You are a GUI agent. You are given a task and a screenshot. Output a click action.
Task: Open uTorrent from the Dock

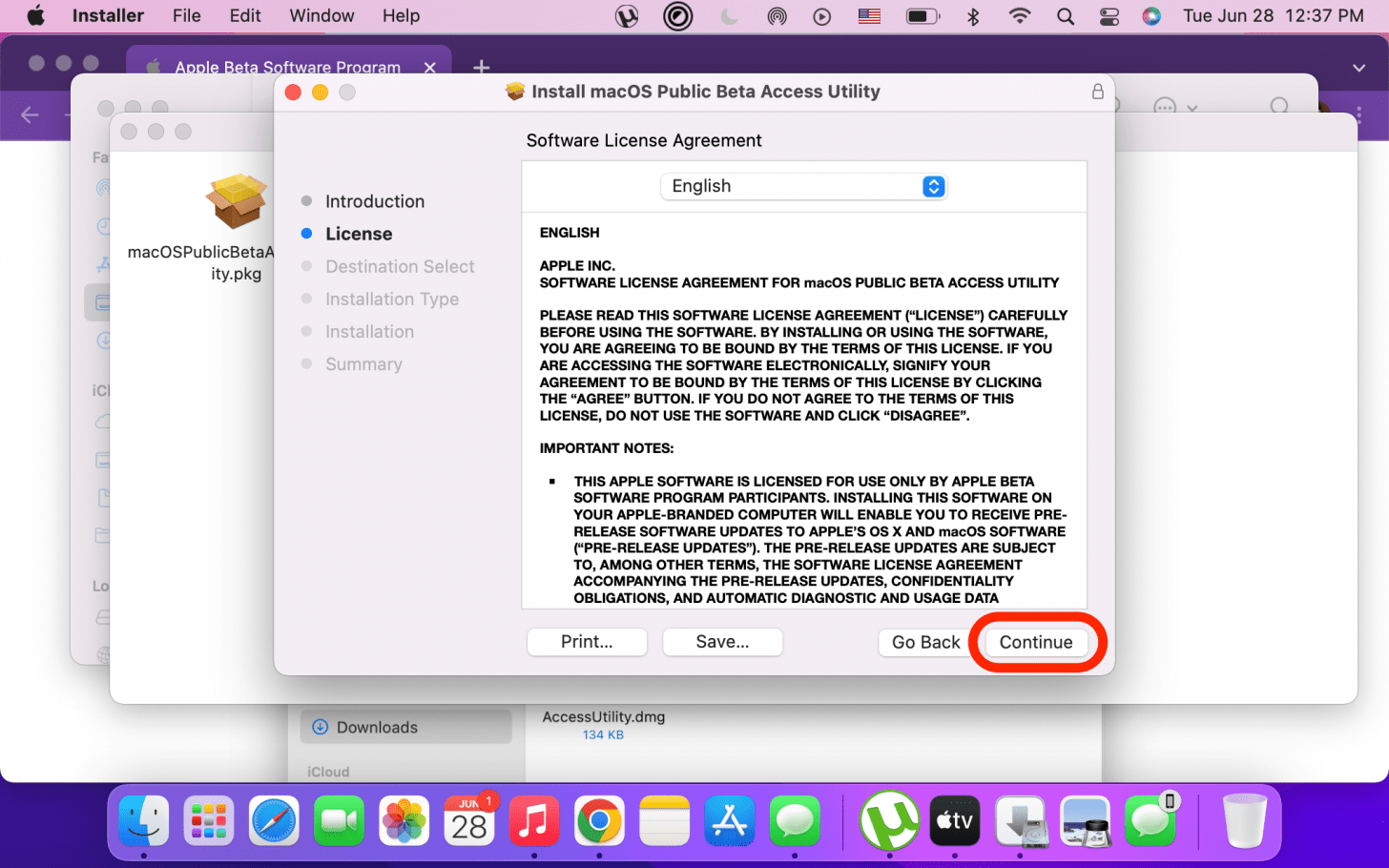[889, 821]
